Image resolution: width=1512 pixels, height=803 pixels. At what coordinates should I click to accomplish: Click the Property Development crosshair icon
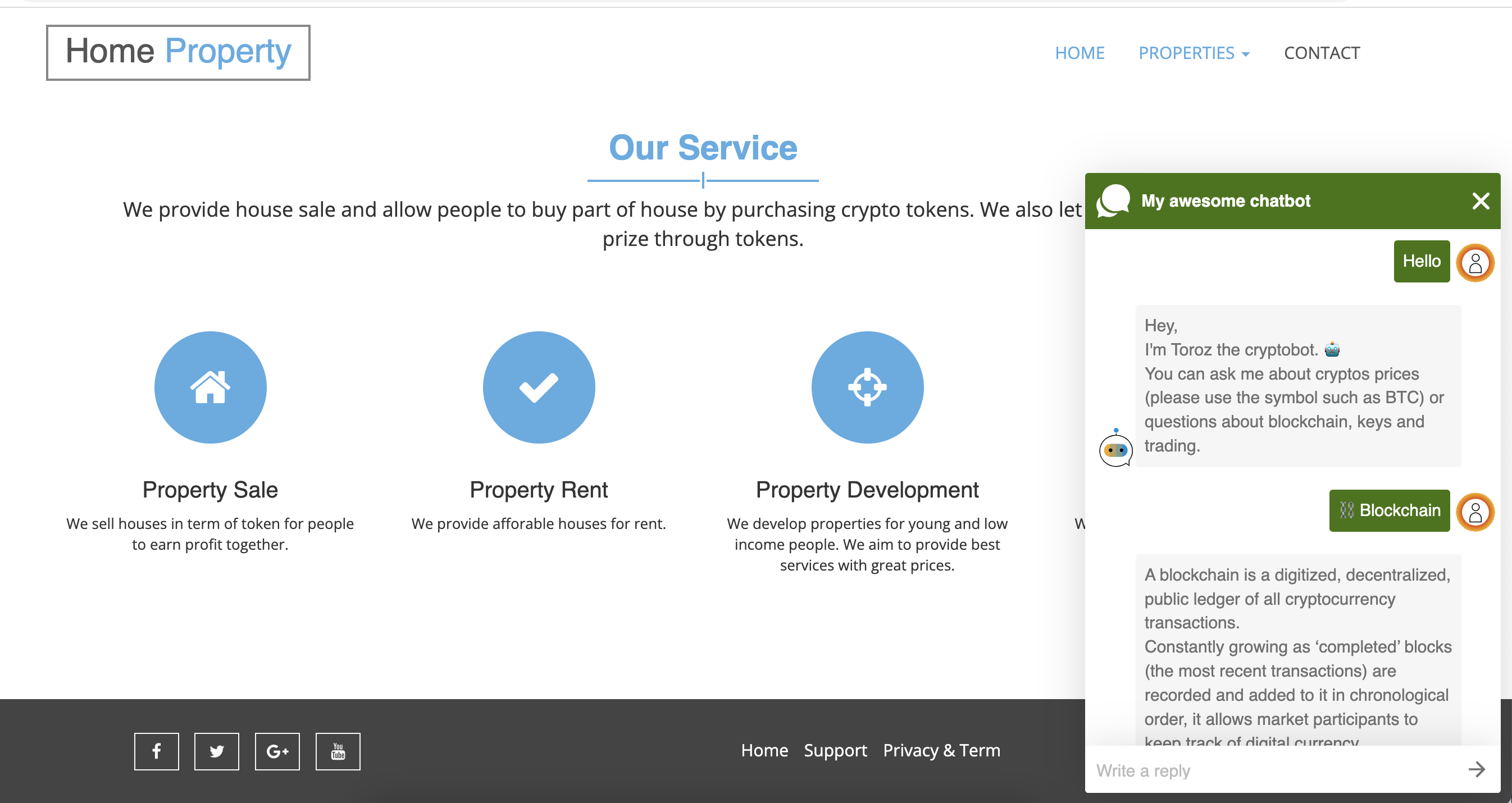tap(867, 387)
